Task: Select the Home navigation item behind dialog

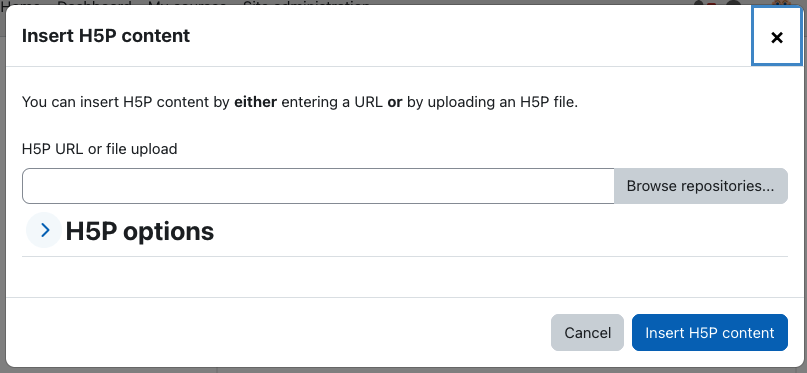Action: coord(21,3)
